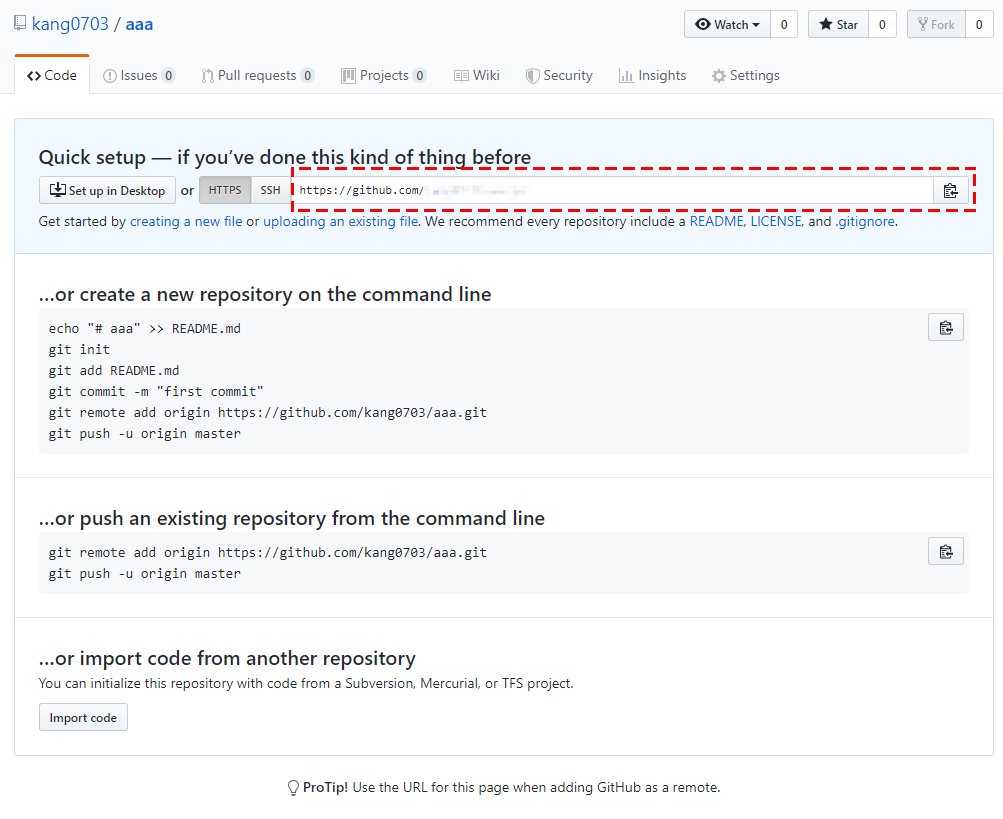Click the repository URL input field
This screenshot has width=1003, height=819.
613,190
